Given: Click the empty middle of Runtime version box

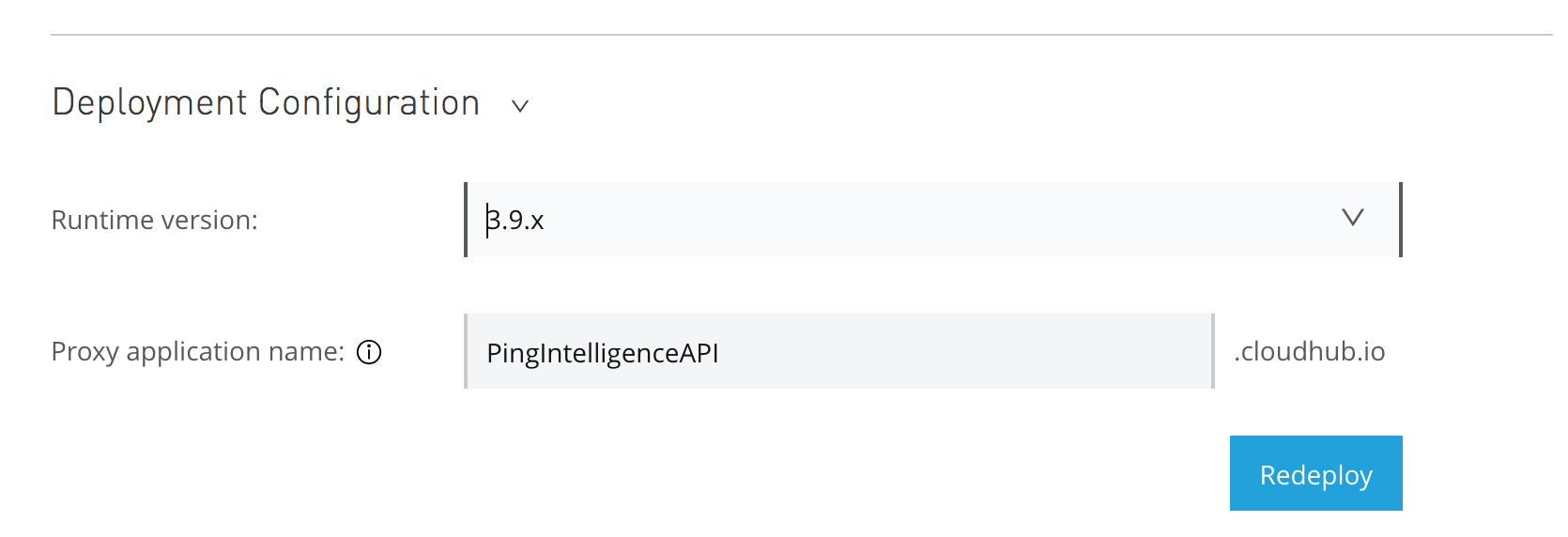Looking at the screenshot, I should 932,220.
